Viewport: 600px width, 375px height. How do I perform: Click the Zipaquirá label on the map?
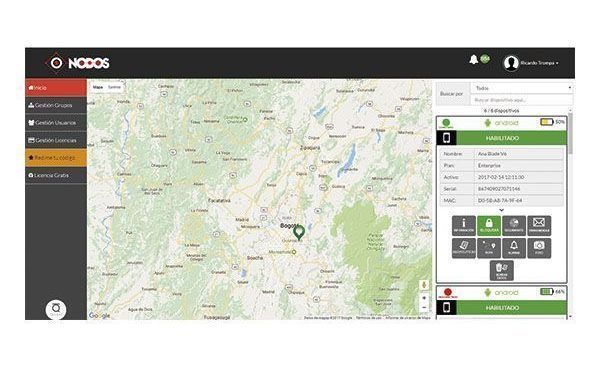pyautogui.click(x=310, y=148)
